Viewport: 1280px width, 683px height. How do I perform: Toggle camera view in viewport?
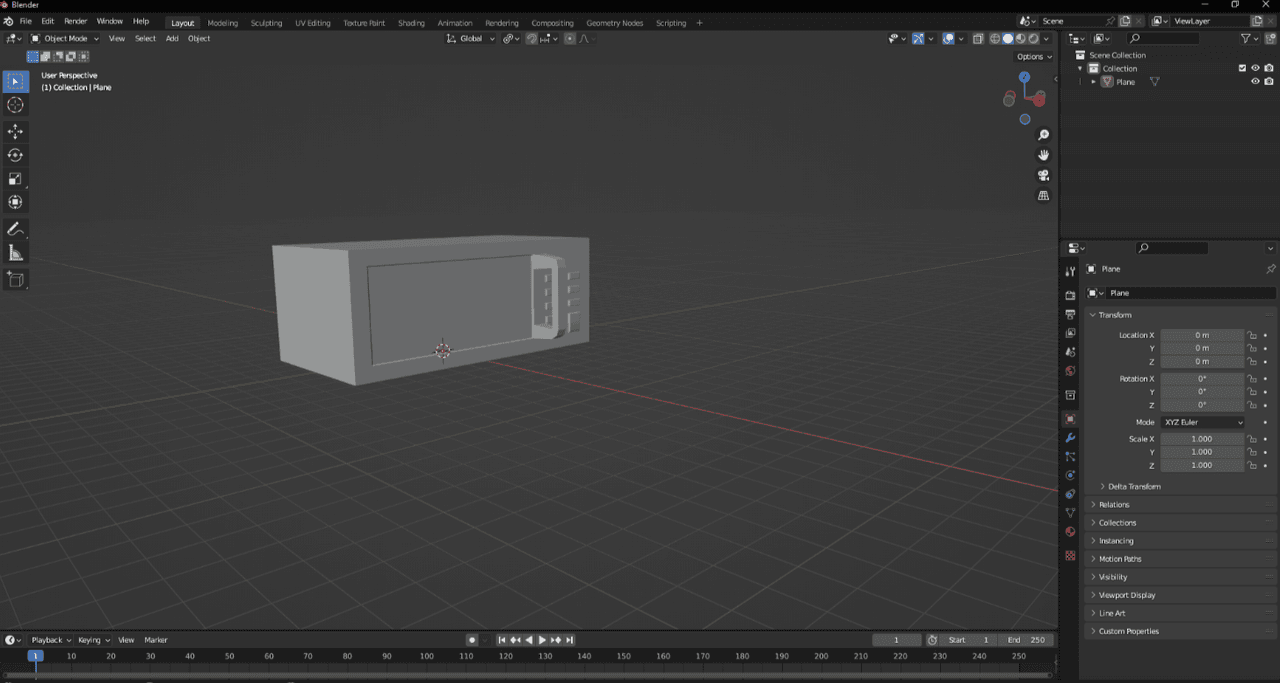[x=1043, y=175]
